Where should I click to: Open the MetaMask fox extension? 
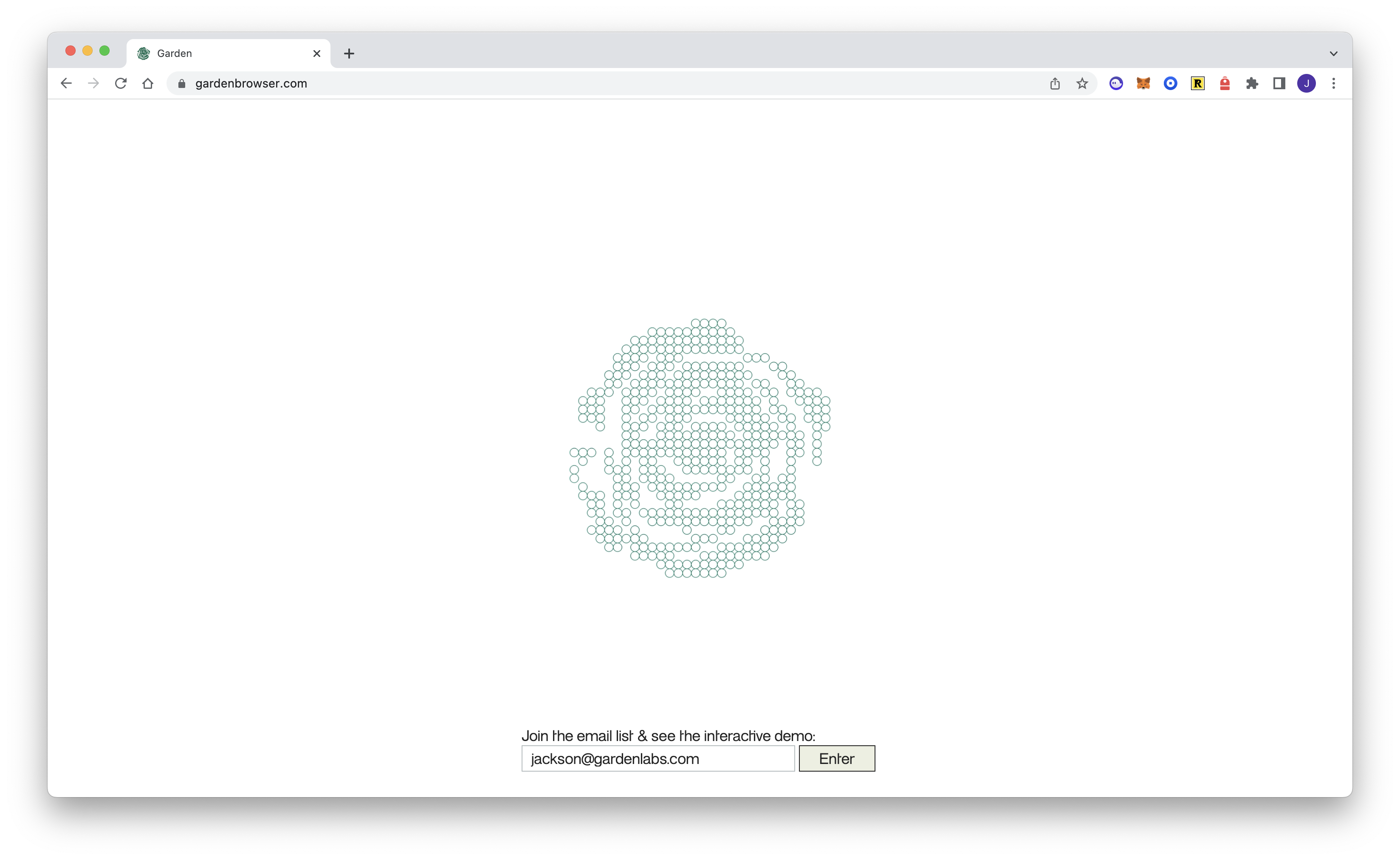click(x=1143, y=84)
